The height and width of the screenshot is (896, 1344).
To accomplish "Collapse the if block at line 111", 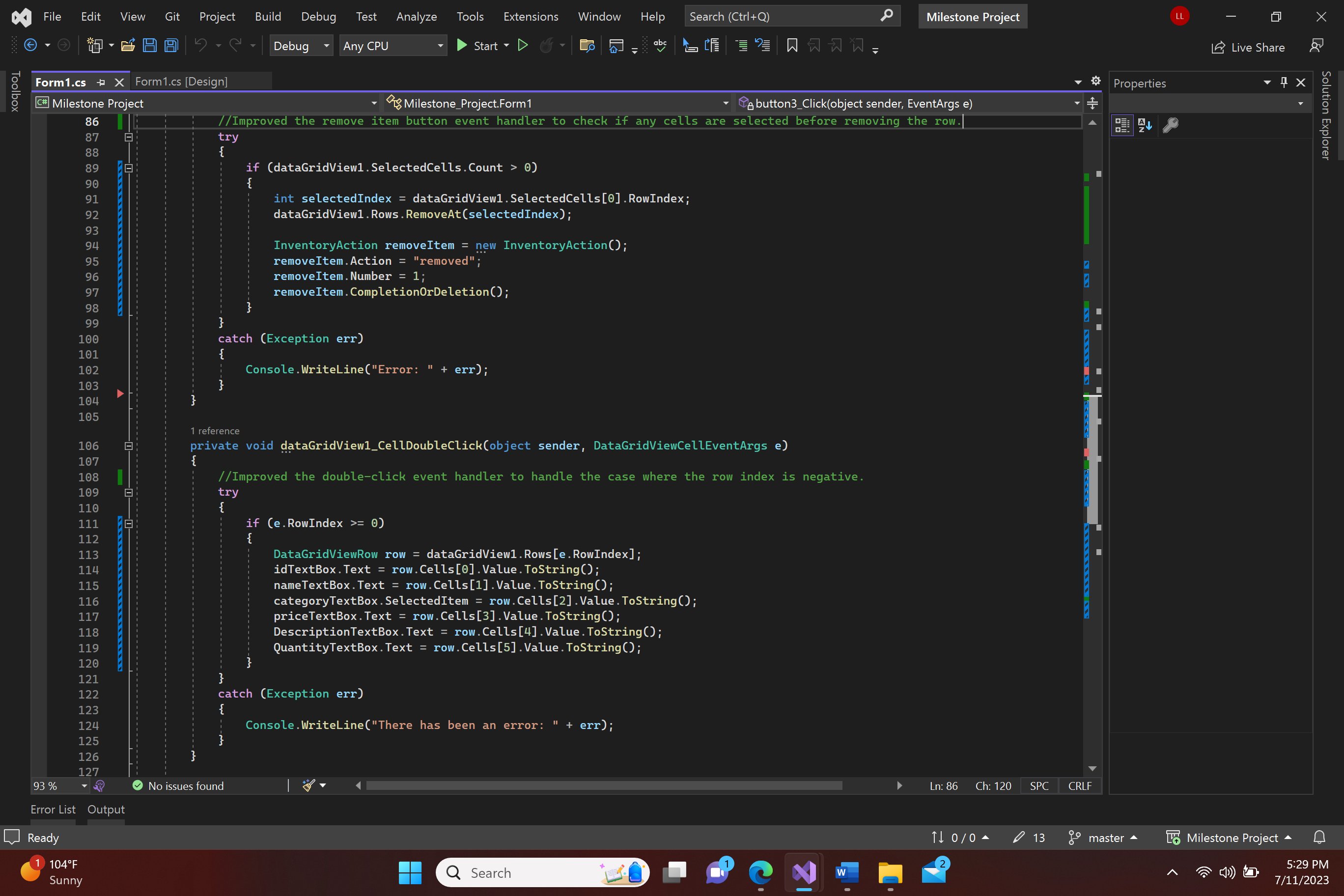I will click(129, 524).
